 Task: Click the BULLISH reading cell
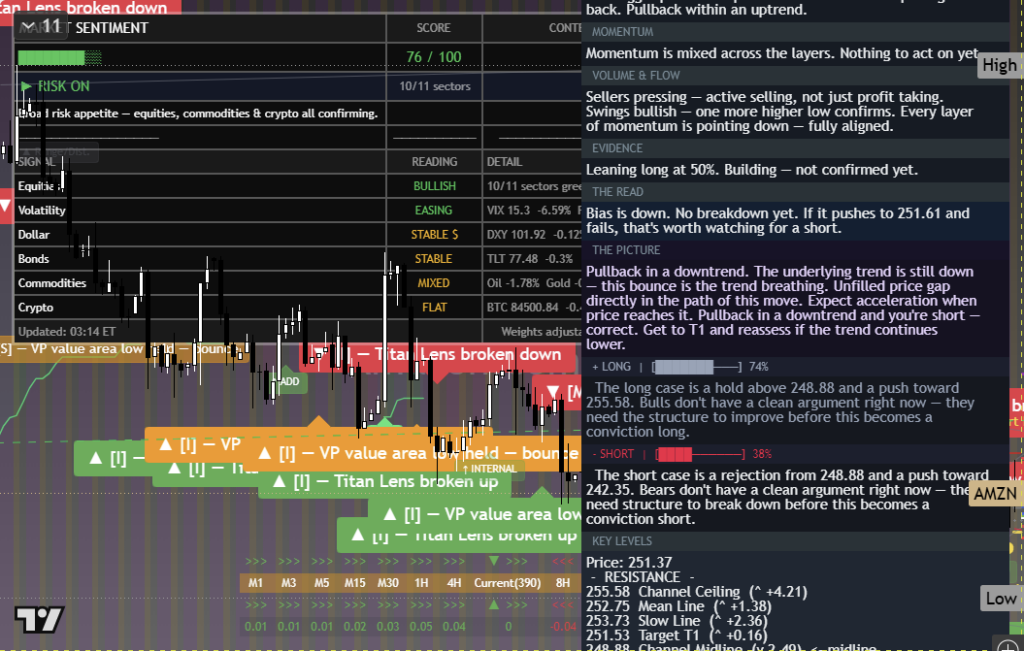[434, 186]
